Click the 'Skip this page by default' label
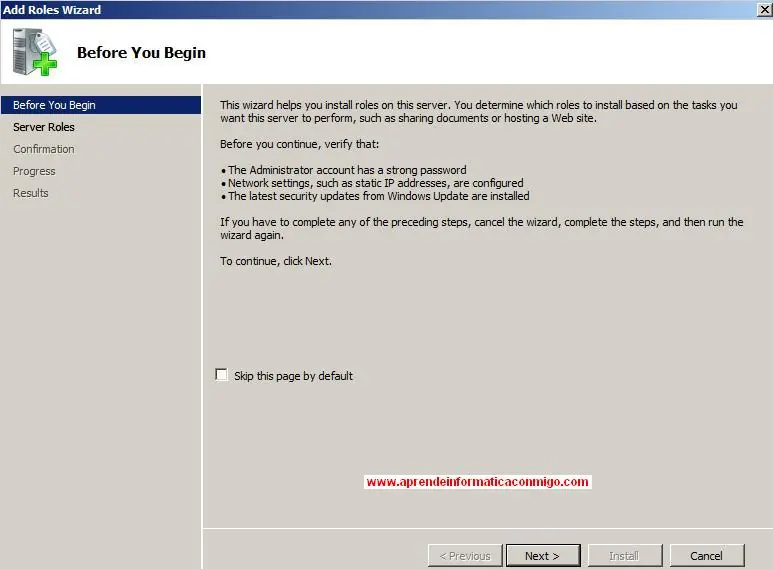 293,376
